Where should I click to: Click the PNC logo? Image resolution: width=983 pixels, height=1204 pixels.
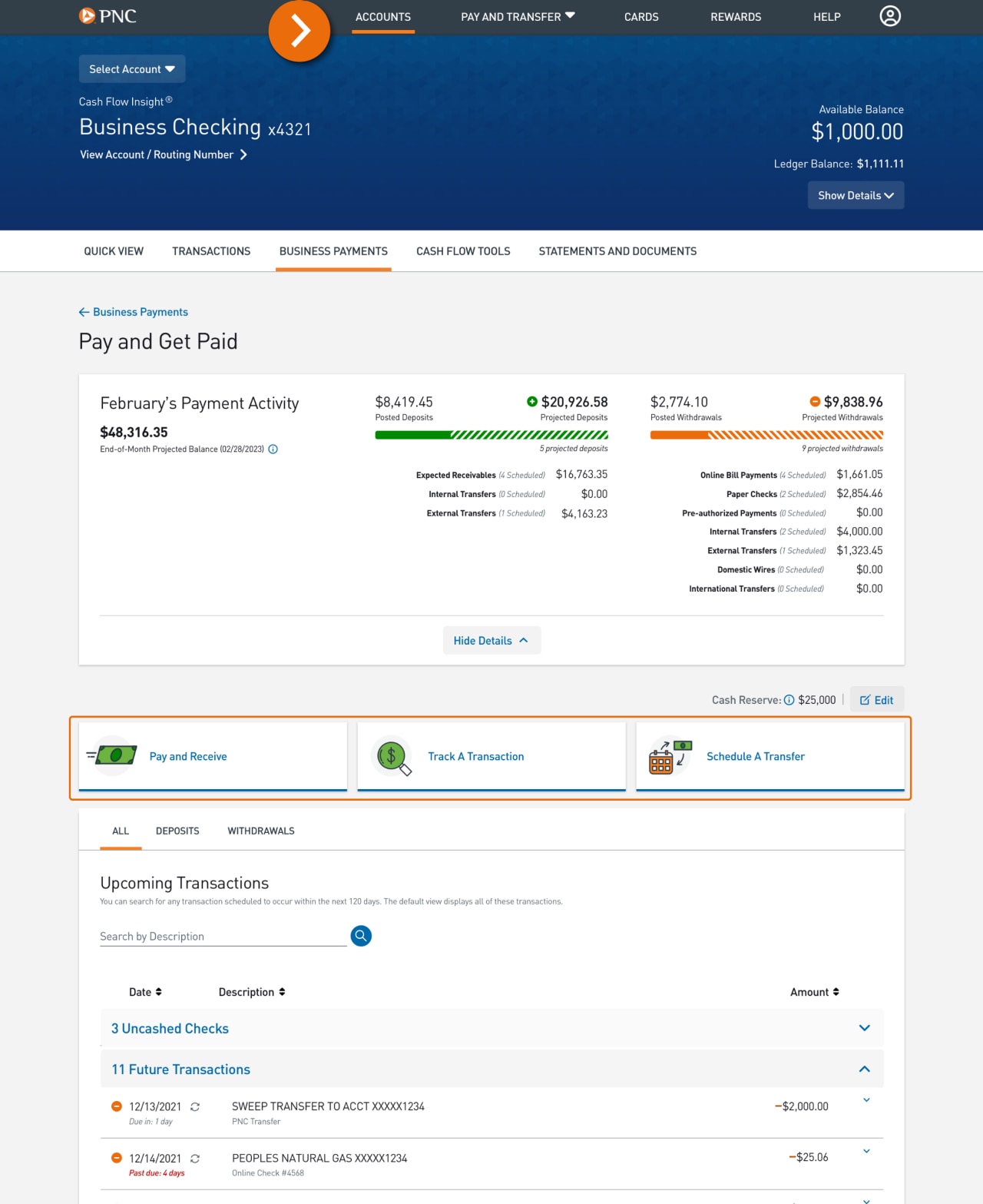pos(107,15)
